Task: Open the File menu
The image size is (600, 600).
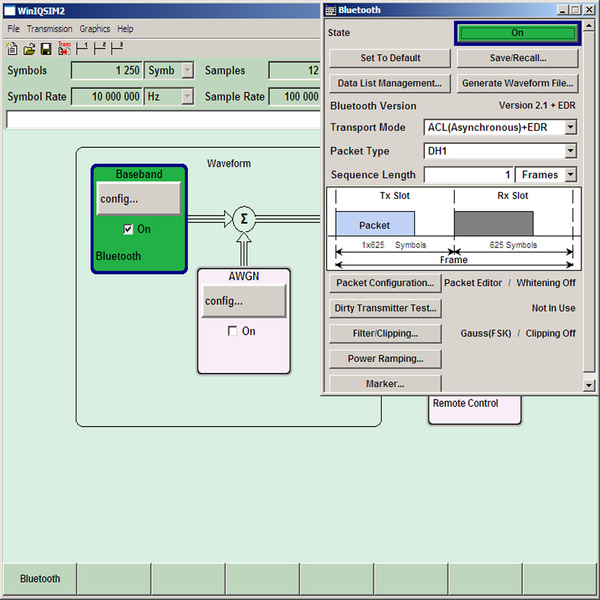Action: tap(13, 29)
